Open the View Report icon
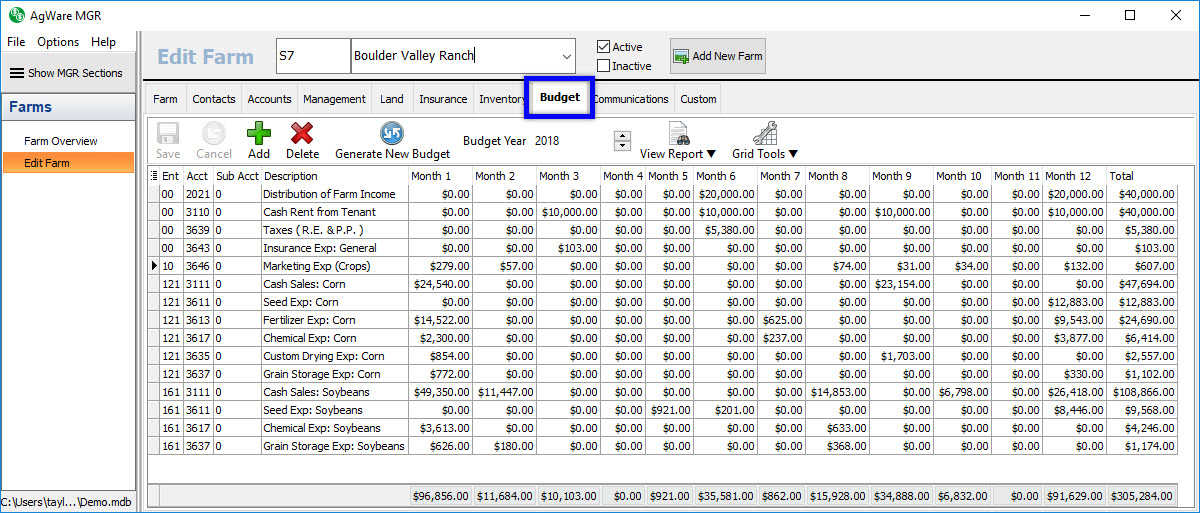The height and width of the screenshot is (513, 1200). [678, 134]
